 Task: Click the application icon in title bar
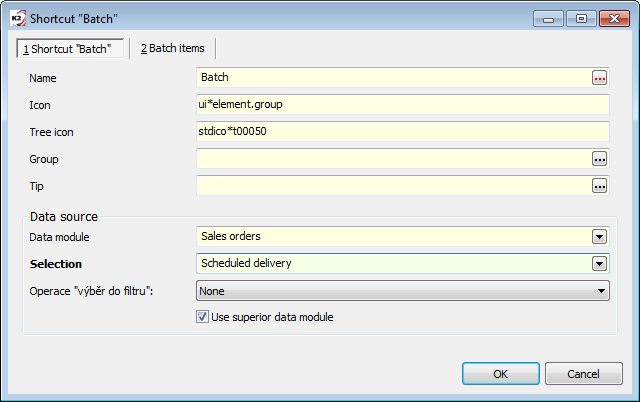click(14, 16)
